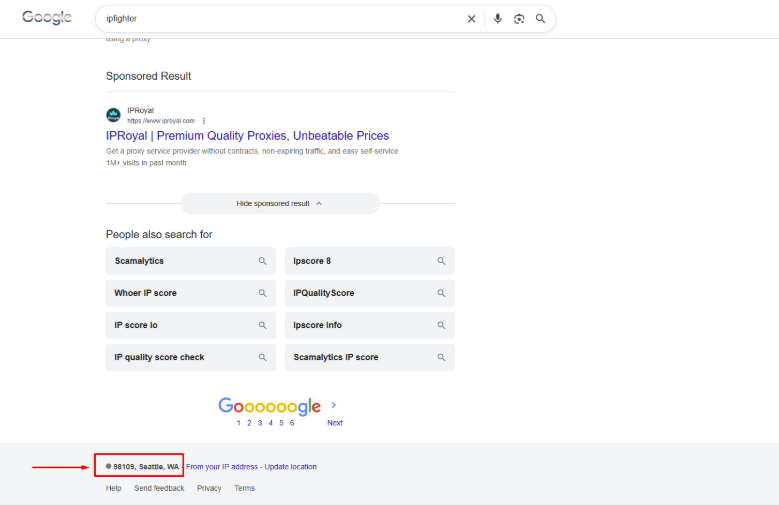779x505 pixels.
Task: Click the magnifier icon in Scamalytics IP score suggestion
Action: click(441, 357)
